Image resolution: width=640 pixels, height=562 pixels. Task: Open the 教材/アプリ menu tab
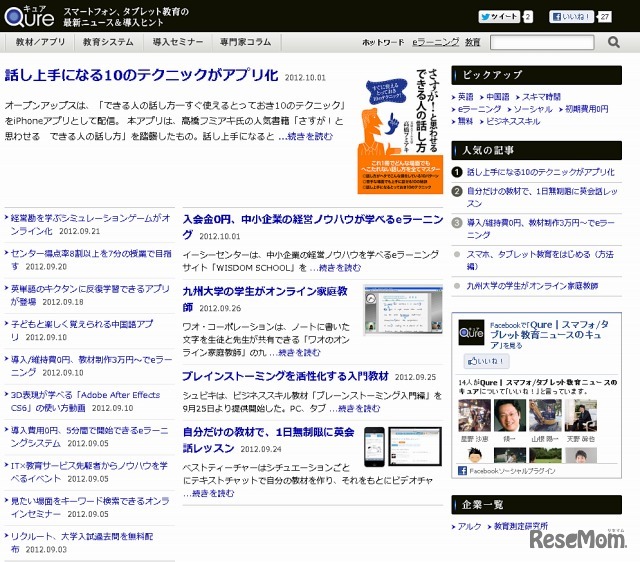[40, 42]
